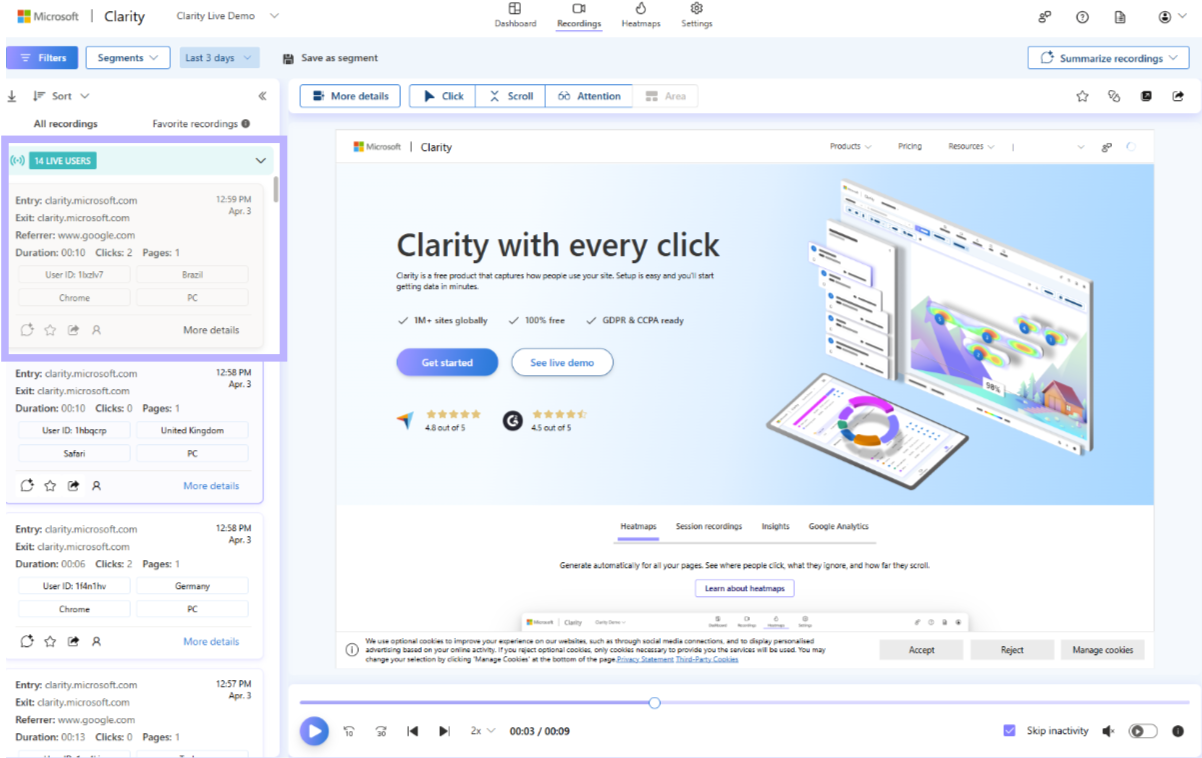The width and height of the screenshot is (1202, 758).
Task: Enable the Click heatmap overlay
Action: pyautogui.click(x=443, y=96)
